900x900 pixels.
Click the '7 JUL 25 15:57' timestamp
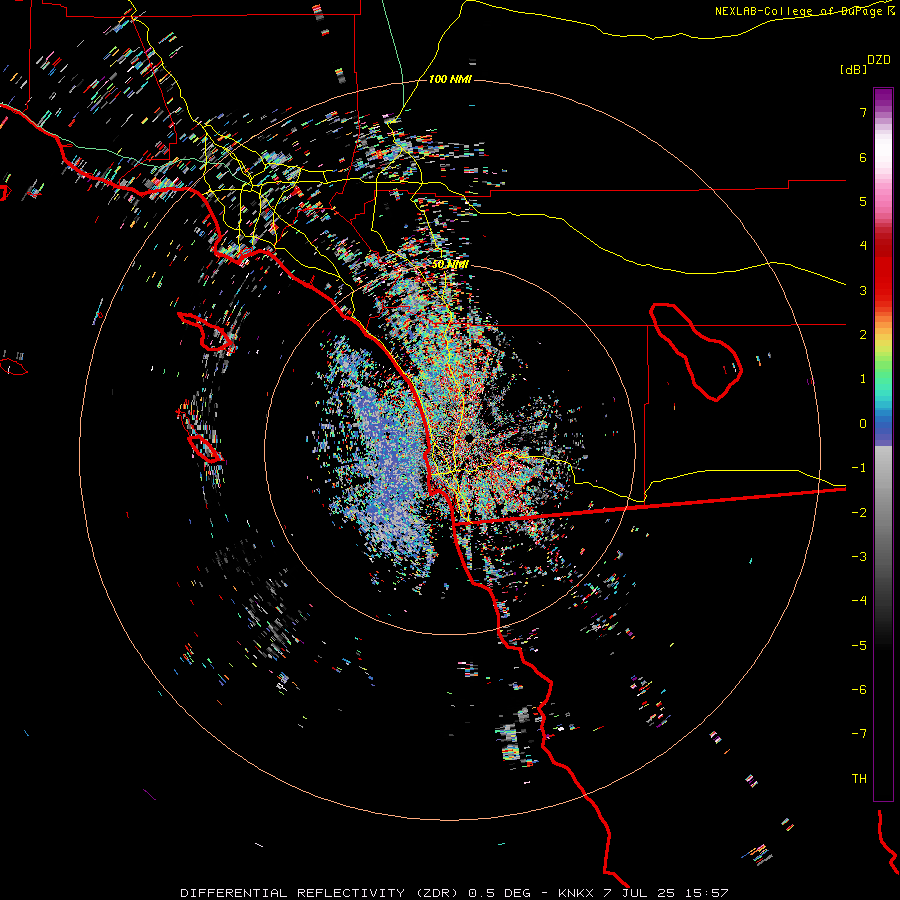(666, 893)
